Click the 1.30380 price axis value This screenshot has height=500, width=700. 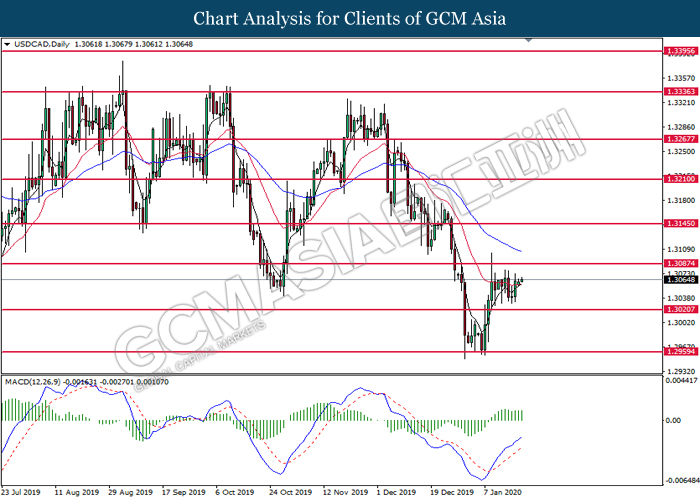click(681, 298)
